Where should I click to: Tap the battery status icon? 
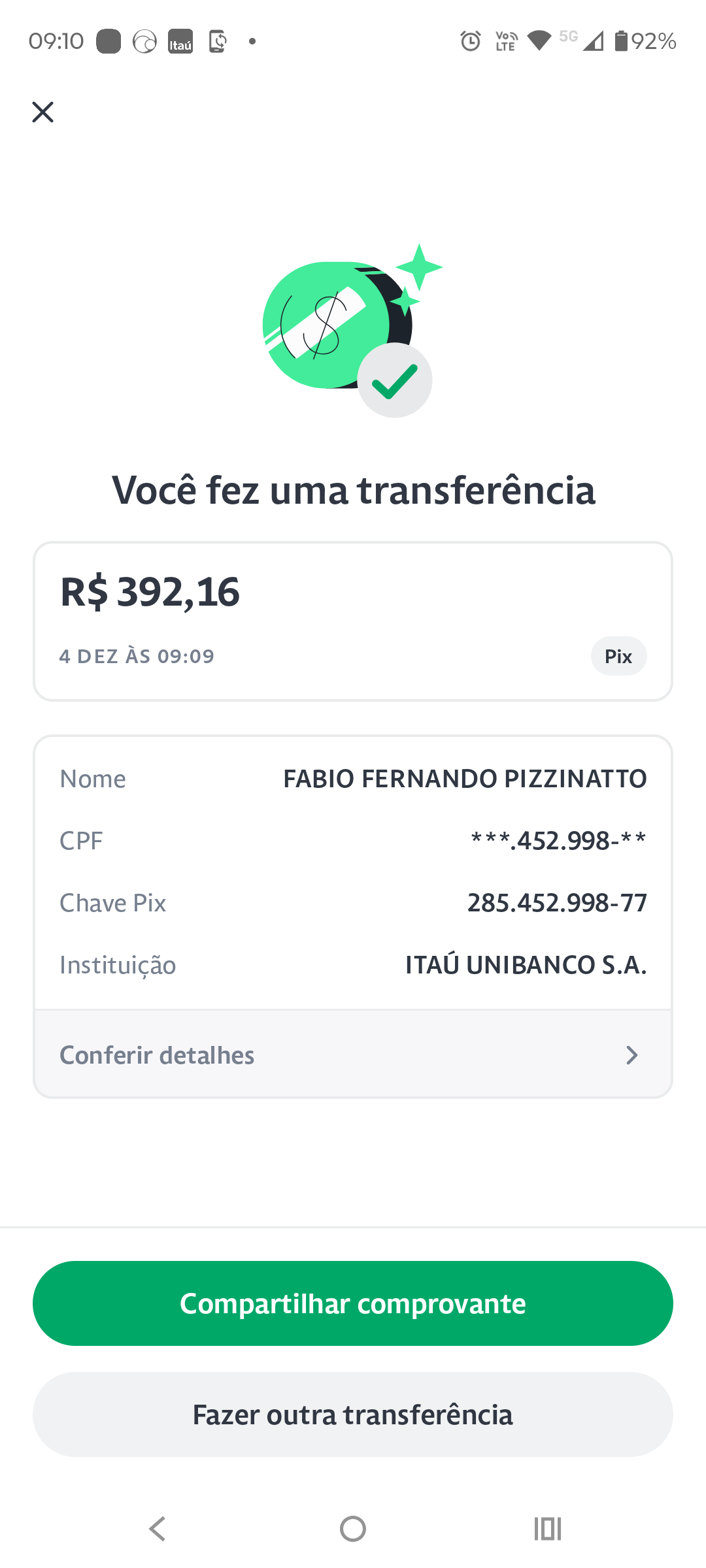[621, 42]
